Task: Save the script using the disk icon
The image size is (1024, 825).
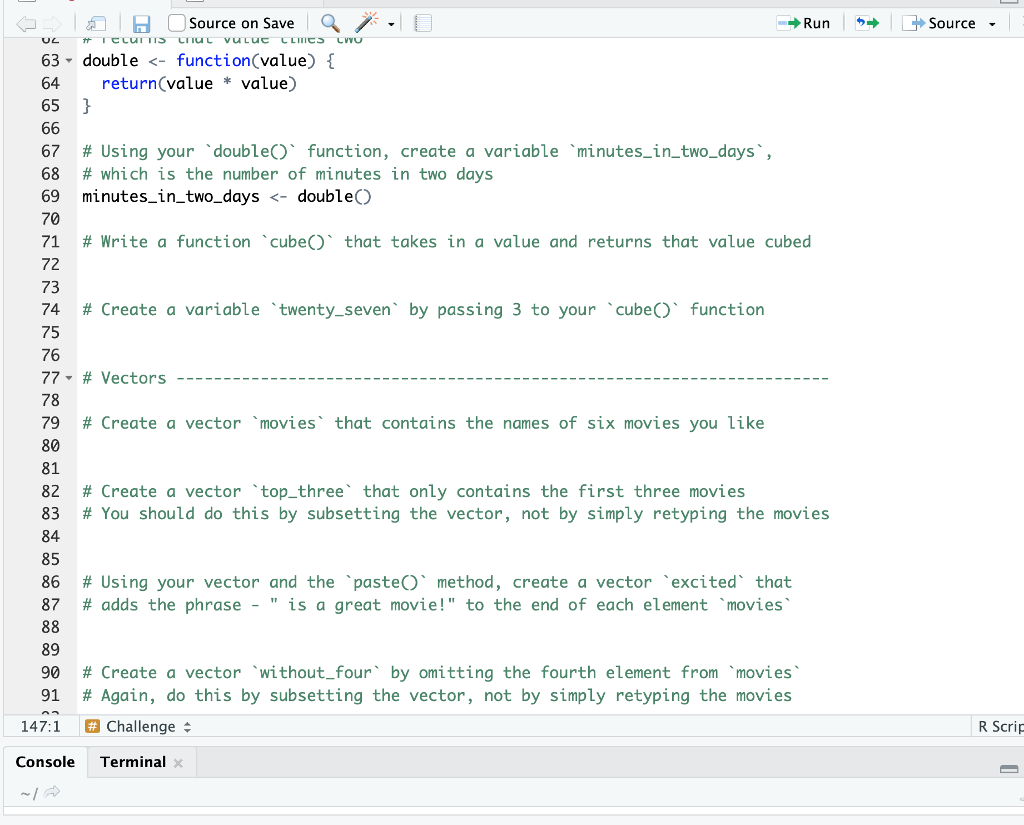Action: coord(139,22)
